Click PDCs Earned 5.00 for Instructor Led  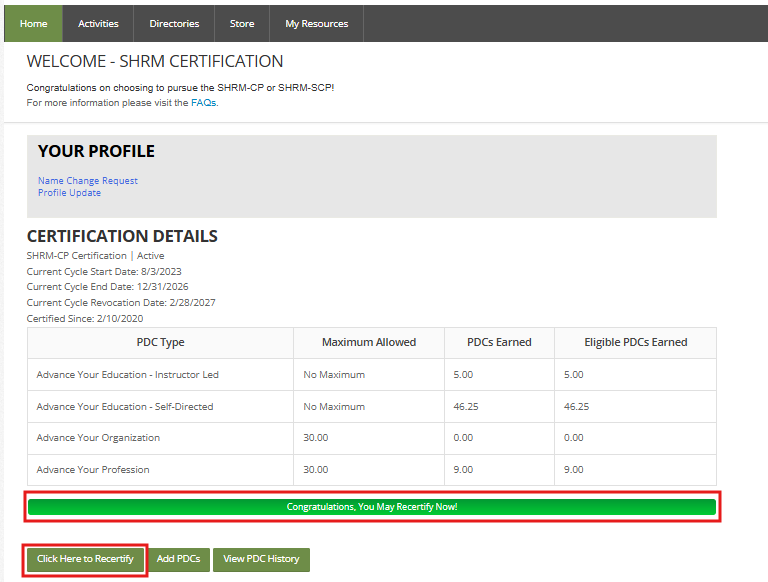pyautogui.click(x=463, y=374)
